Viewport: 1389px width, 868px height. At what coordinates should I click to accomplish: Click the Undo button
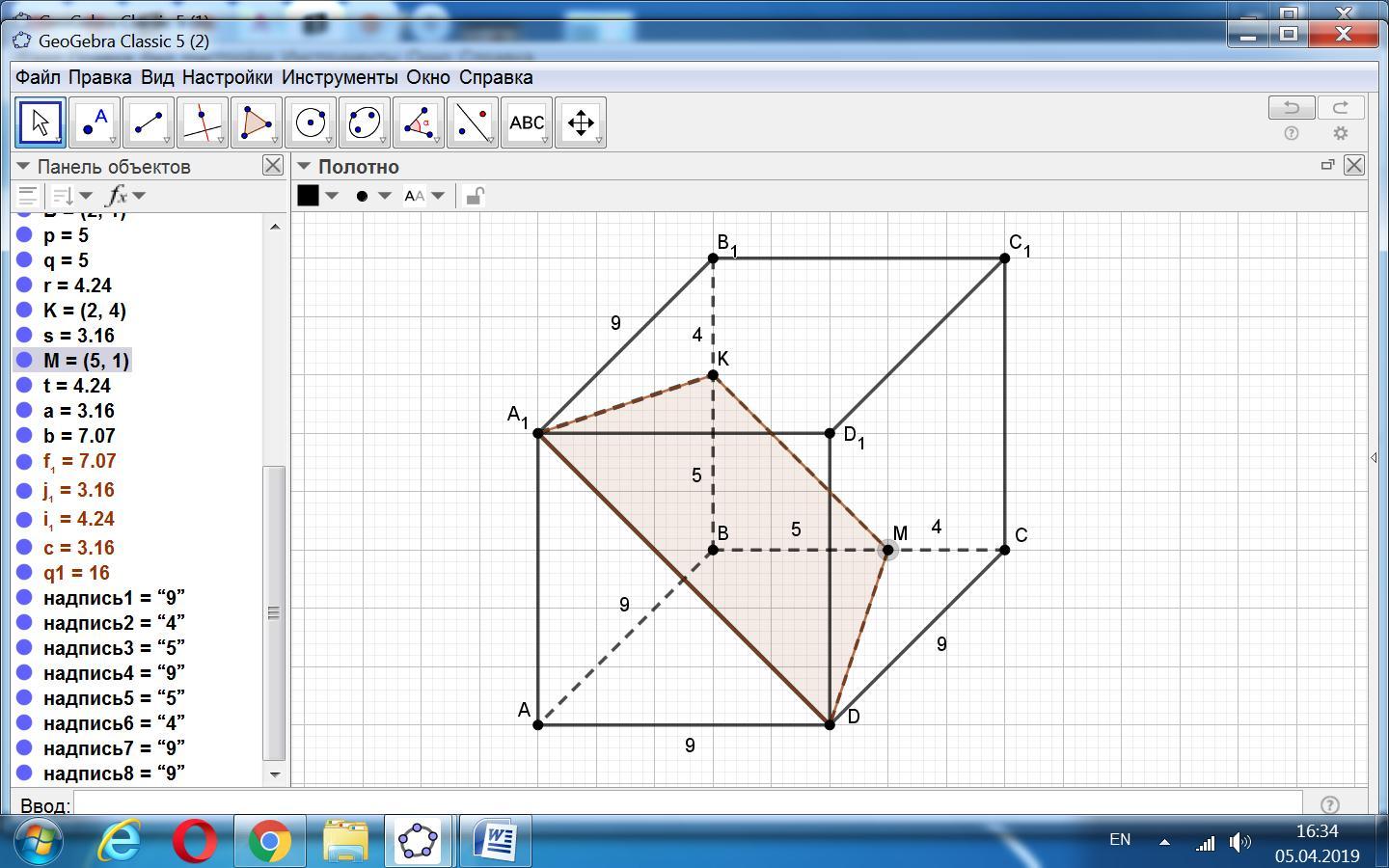coord(1292,107)
